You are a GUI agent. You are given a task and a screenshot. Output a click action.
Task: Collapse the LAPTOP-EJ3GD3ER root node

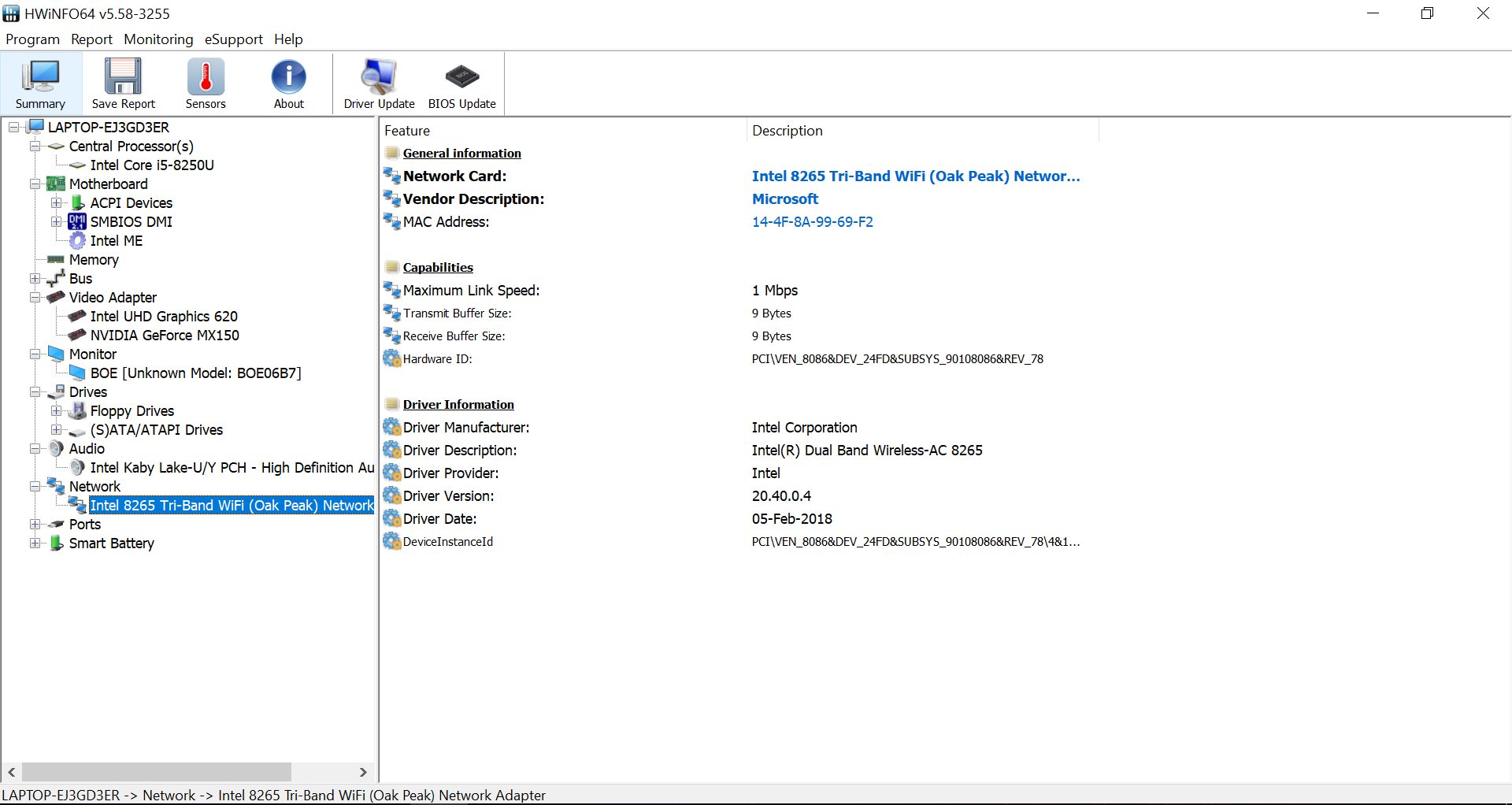(x=14, y=127)
